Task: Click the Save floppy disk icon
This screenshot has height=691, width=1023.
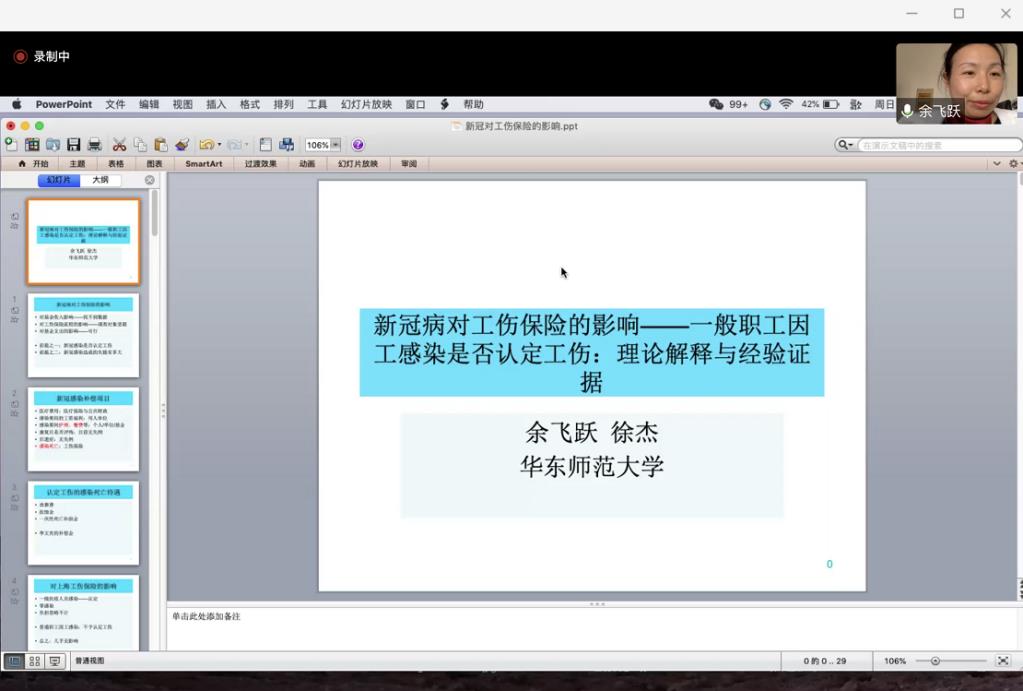Action: click(x=73, y=145)
